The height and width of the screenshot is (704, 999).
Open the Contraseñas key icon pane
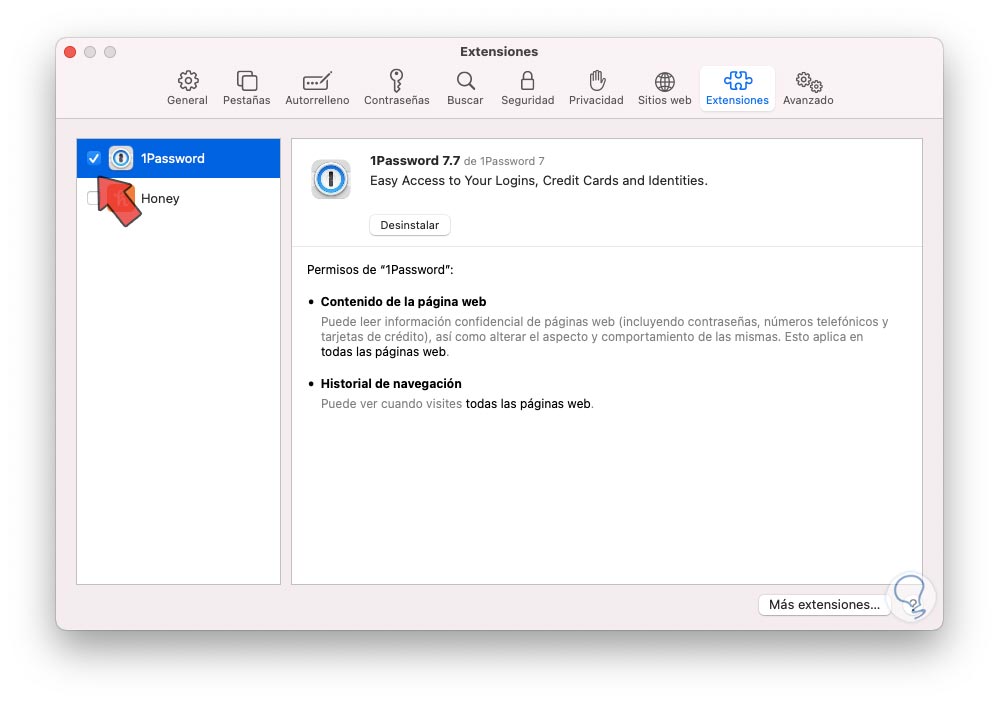(x=396, y=88)
